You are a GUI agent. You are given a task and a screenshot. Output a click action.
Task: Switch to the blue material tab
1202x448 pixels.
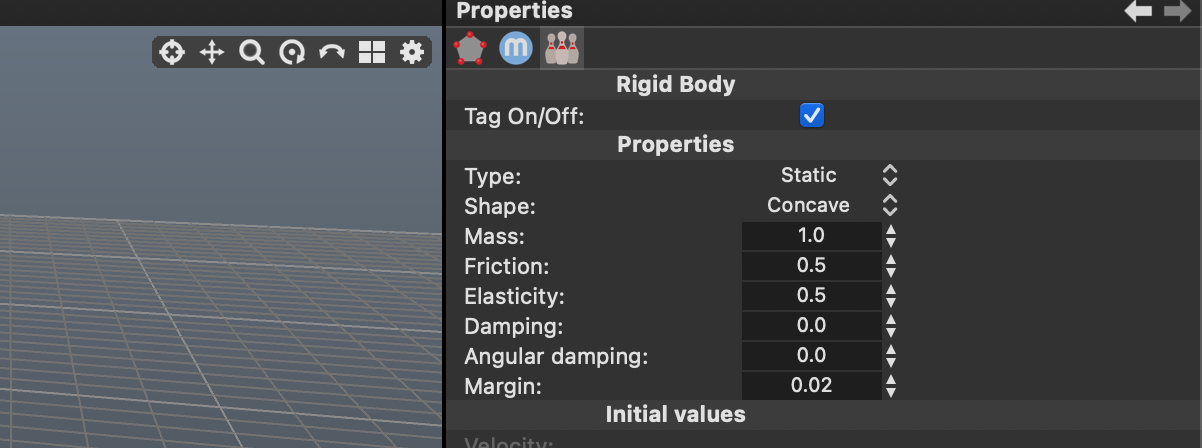pyautogui.click(x=516, y=48)
